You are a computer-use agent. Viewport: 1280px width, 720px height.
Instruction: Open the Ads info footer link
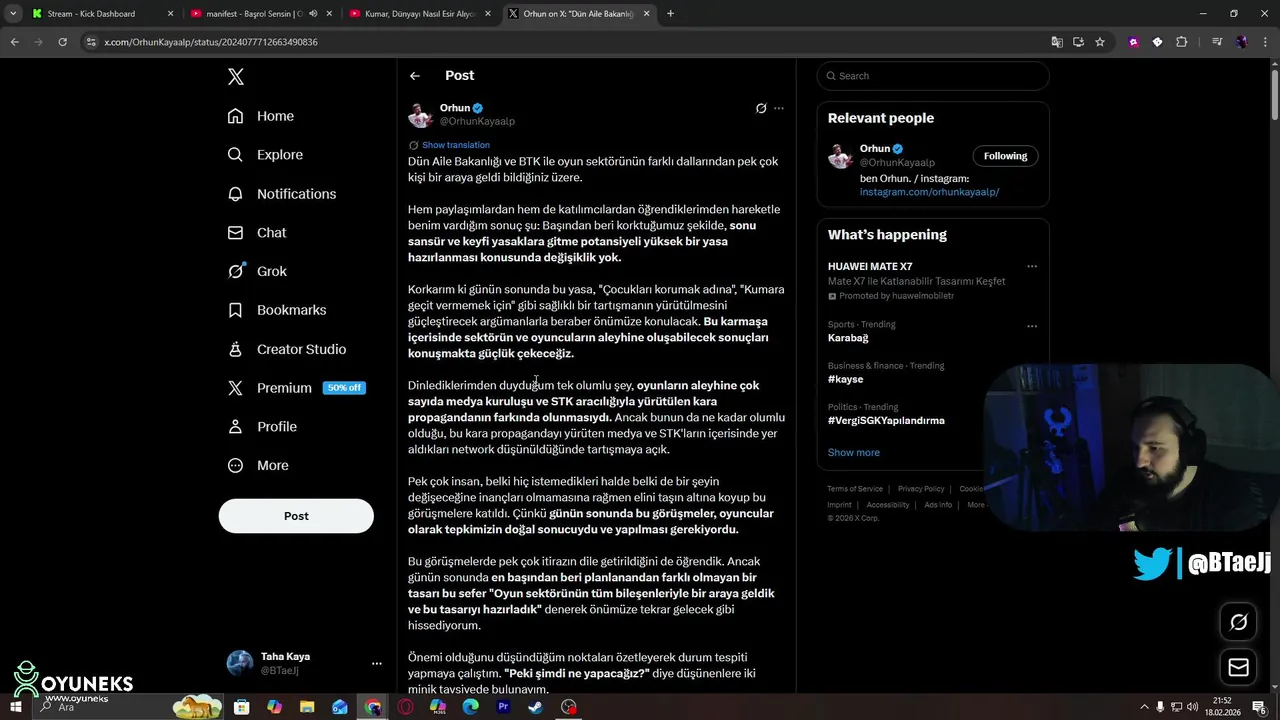938,505
